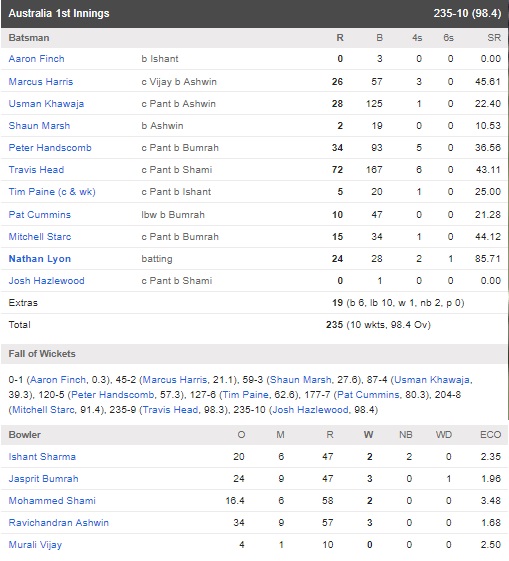Open Josh Hazlewood's batsman profile
Screen dimensions: 509x561
tap(47, 280)
